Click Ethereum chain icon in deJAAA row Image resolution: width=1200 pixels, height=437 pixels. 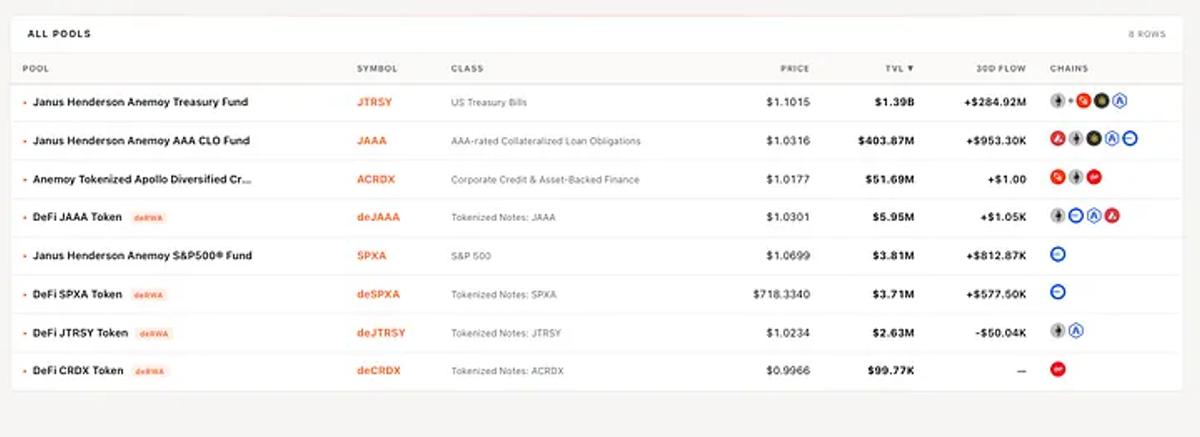1058,216
